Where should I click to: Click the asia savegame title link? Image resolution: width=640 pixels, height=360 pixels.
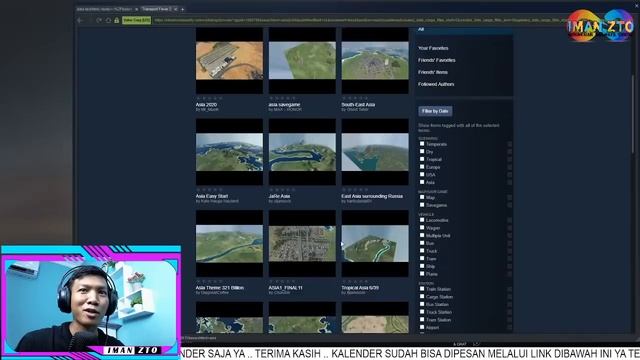[284, 104]
